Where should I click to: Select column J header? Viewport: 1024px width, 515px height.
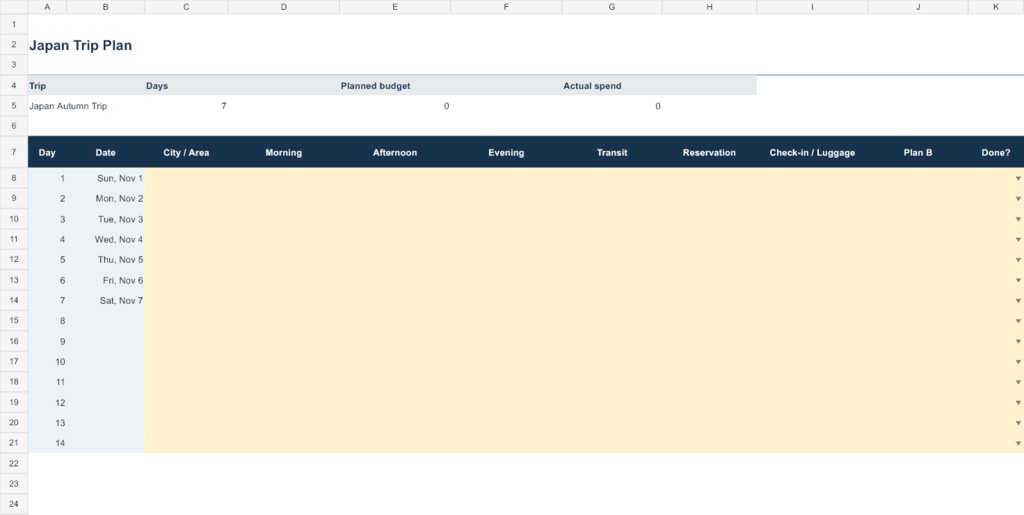pos(918,7)
